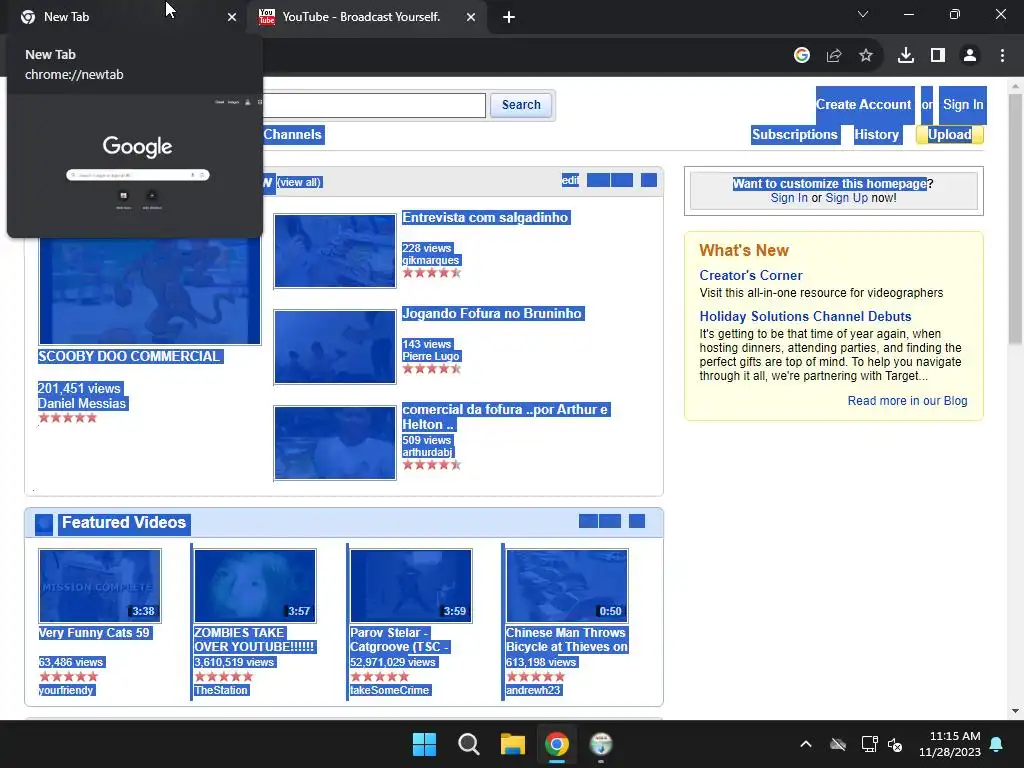
Task: Click the (view all) link
Action: tap(299, 182)
